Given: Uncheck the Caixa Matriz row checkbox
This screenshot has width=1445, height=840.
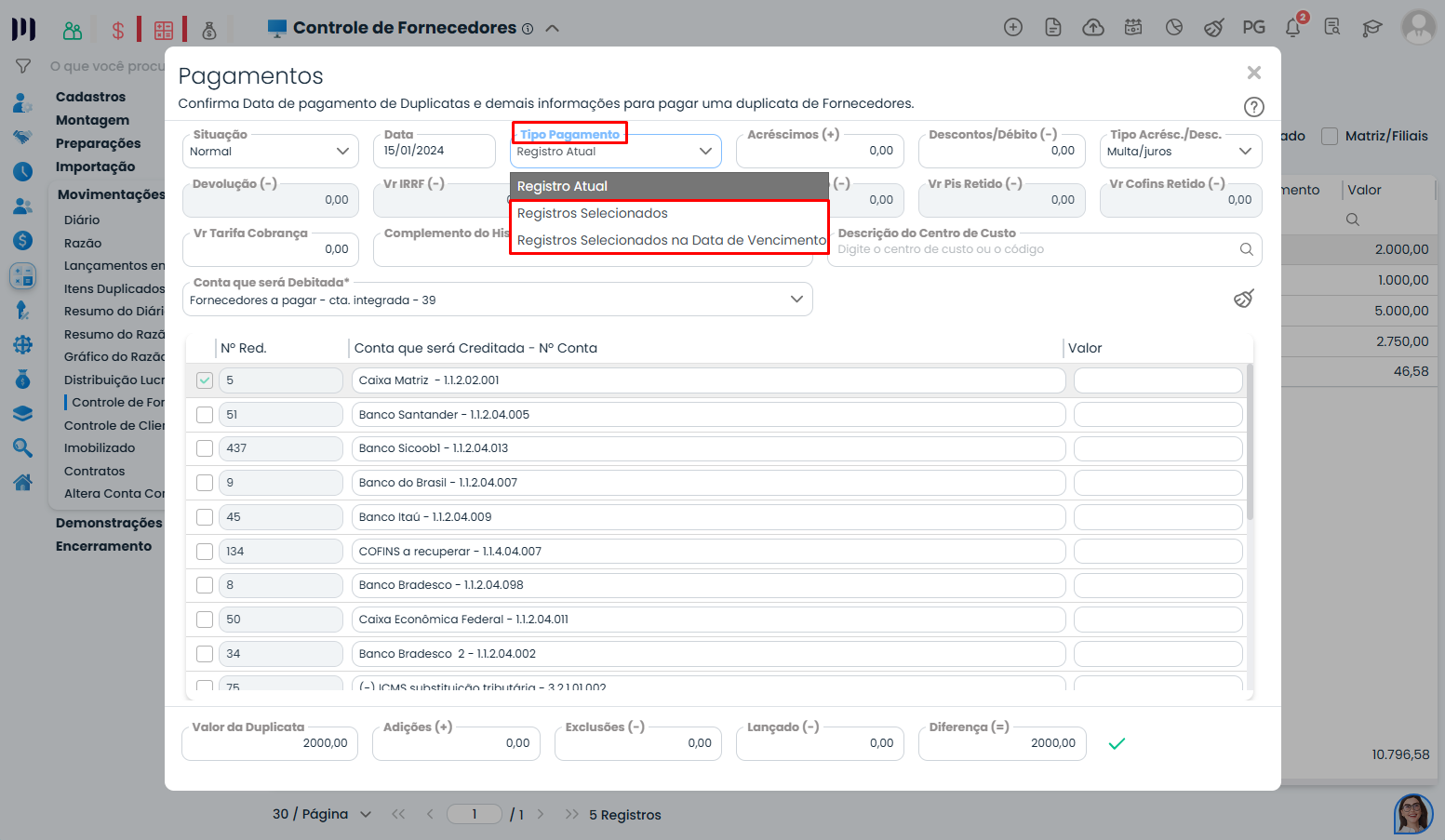Looking at the screenshot, I should click(205, 380).
